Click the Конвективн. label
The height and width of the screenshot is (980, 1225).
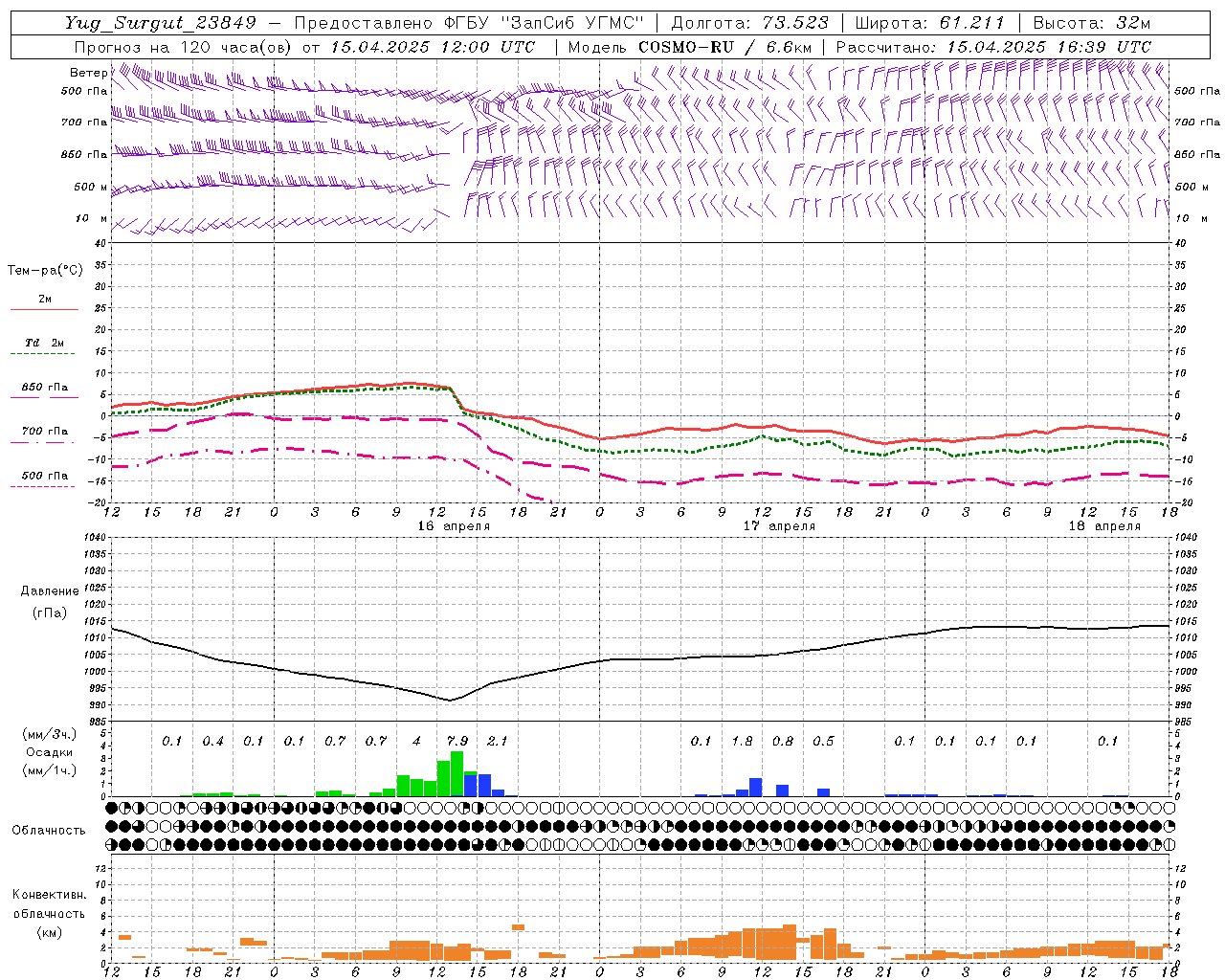click(49, 895)
